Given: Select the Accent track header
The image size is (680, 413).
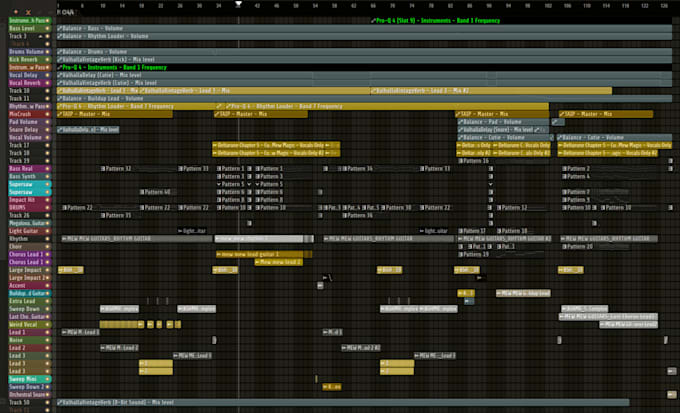Looking at the screenshot, I should (x=30, y=285).
